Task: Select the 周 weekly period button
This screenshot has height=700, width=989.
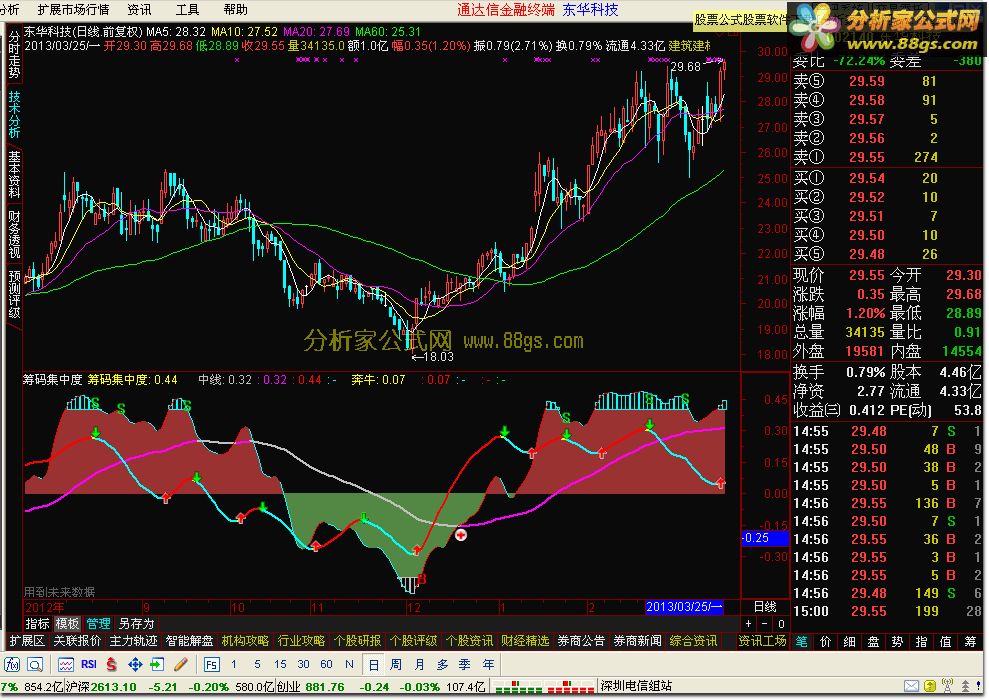Action: coord(396,665)
